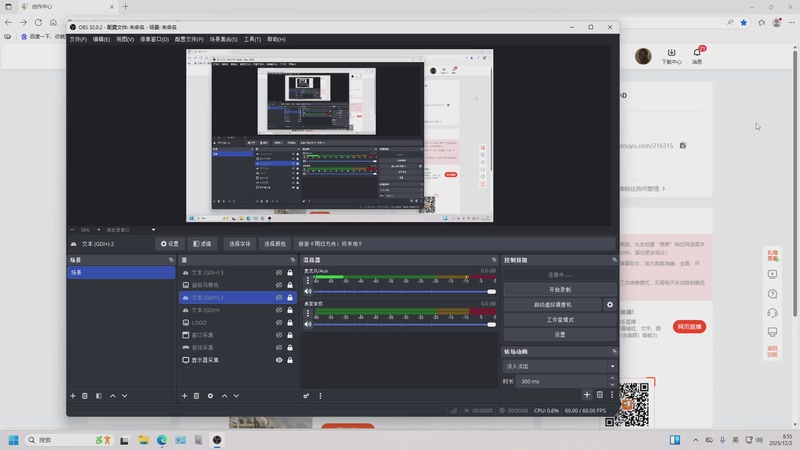
Task: Show the LOGO source eye icon
Action: [279, 322]
